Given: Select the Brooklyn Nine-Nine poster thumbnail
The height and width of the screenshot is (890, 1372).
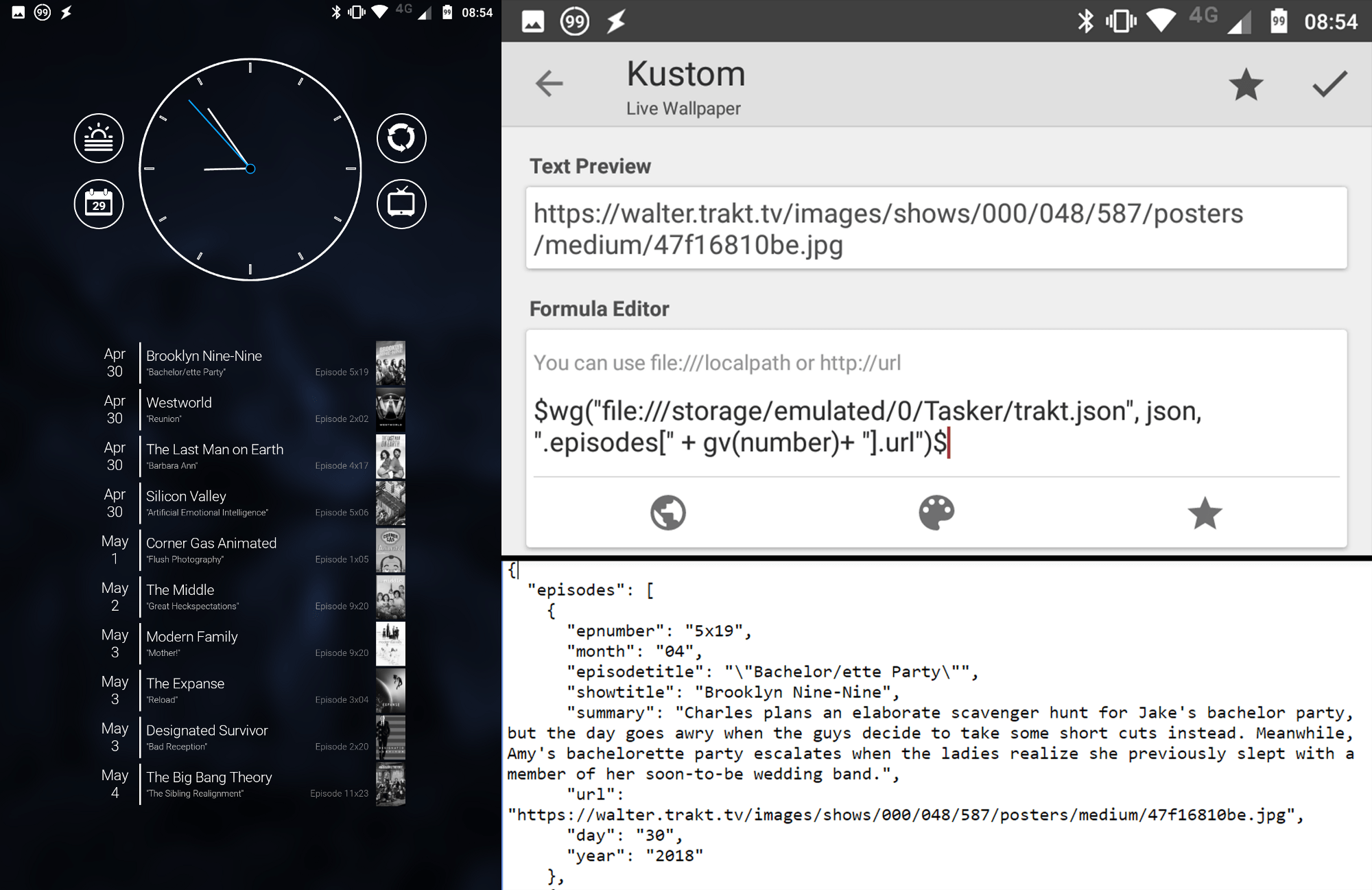Looking at the screenshot, I should (390, 363).
